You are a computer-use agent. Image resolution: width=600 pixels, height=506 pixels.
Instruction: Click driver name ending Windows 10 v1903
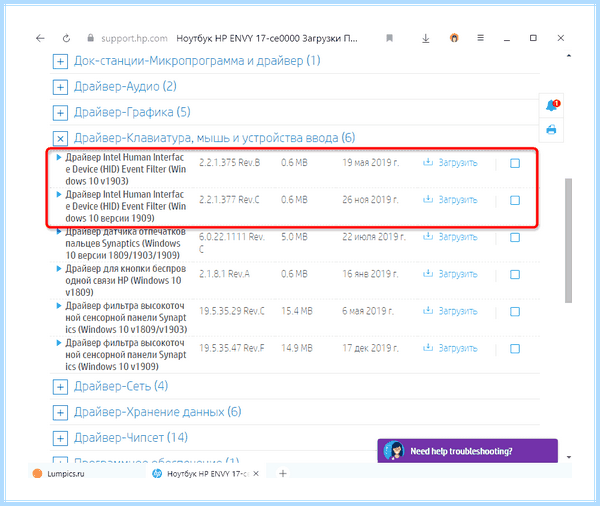coord(126,169)
